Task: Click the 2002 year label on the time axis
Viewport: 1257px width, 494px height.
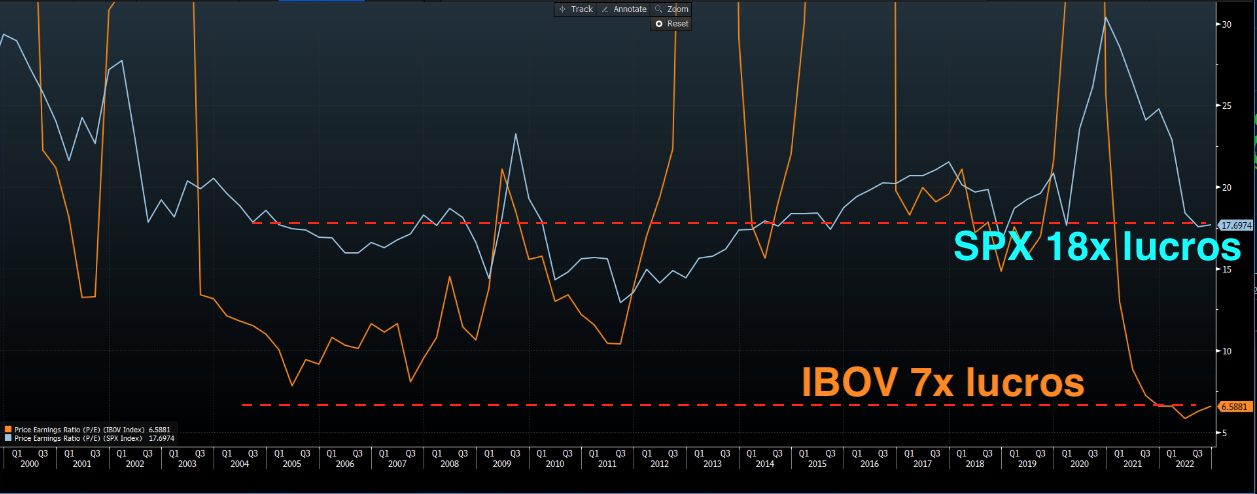Action: tap(134, 464)
